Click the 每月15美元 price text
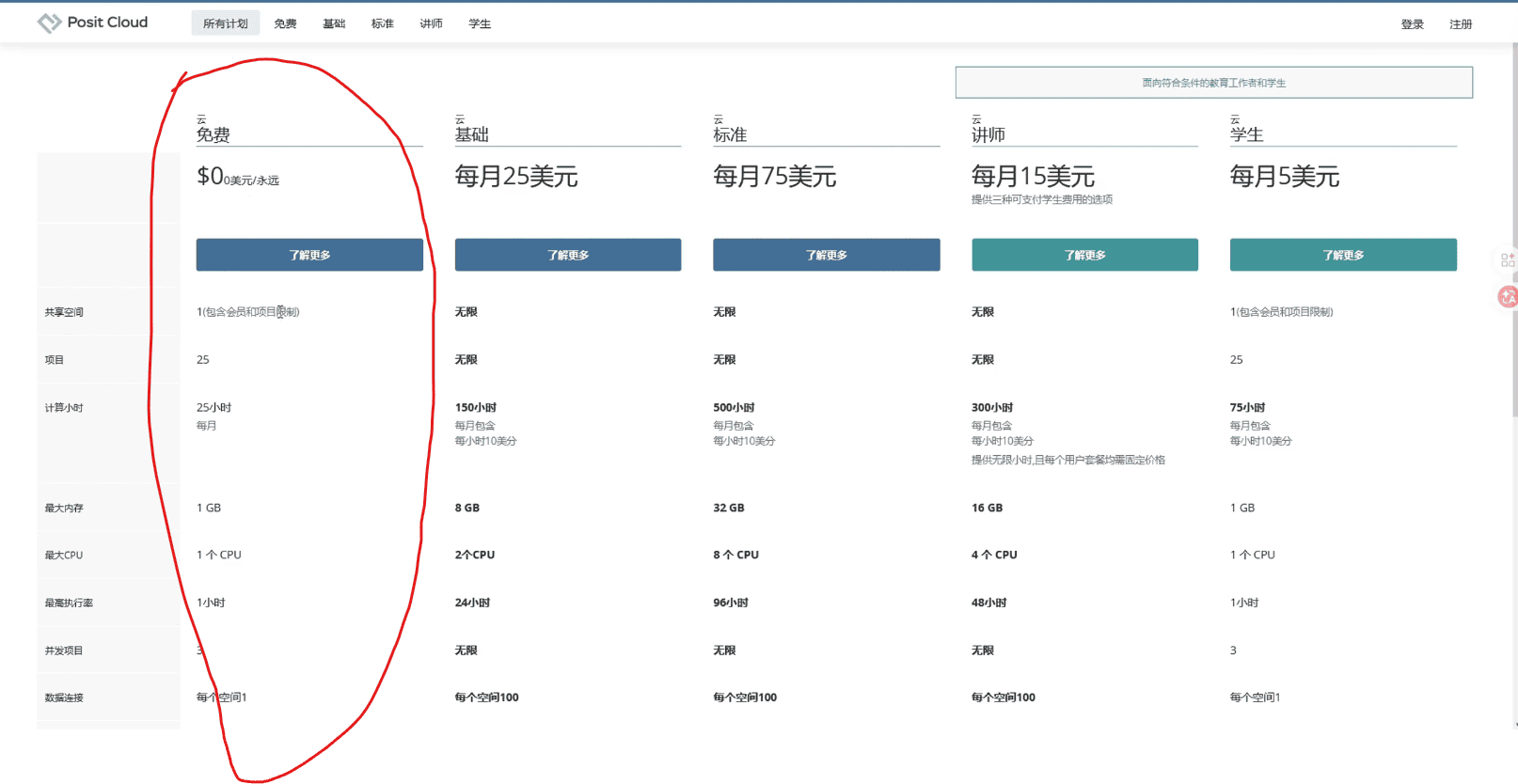This screenshot has width=1518, height=784. pos(1033,176)
